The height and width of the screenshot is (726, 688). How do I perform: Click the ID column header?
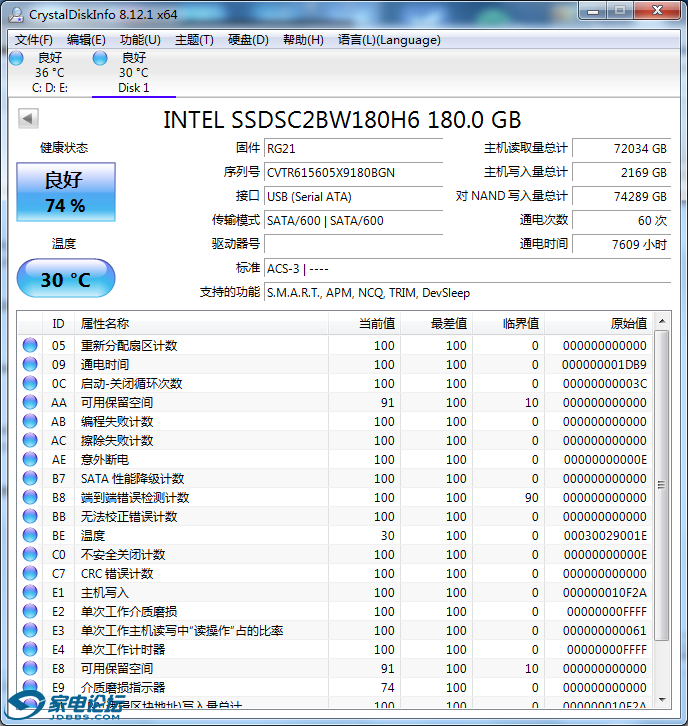pos(58,324)
